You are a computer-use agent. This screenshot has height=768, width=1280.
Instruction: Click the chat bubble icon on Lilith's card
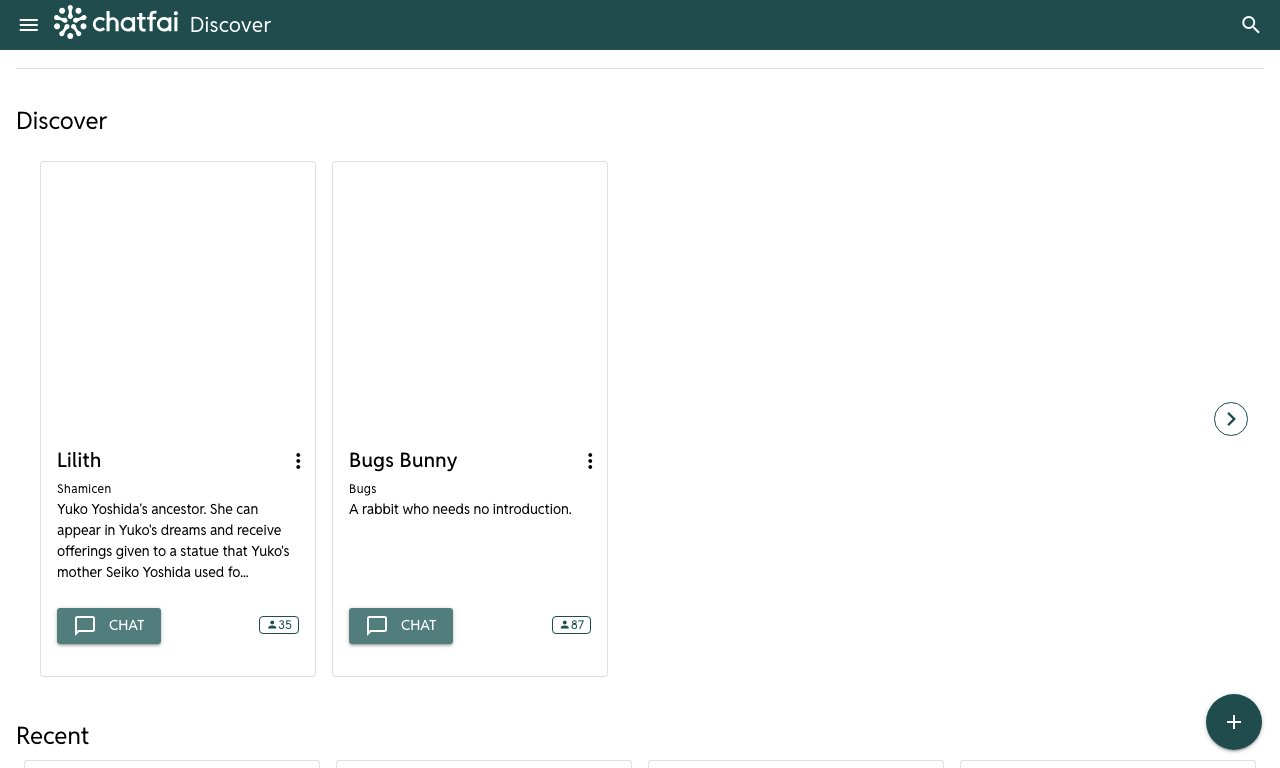[85, 626]
